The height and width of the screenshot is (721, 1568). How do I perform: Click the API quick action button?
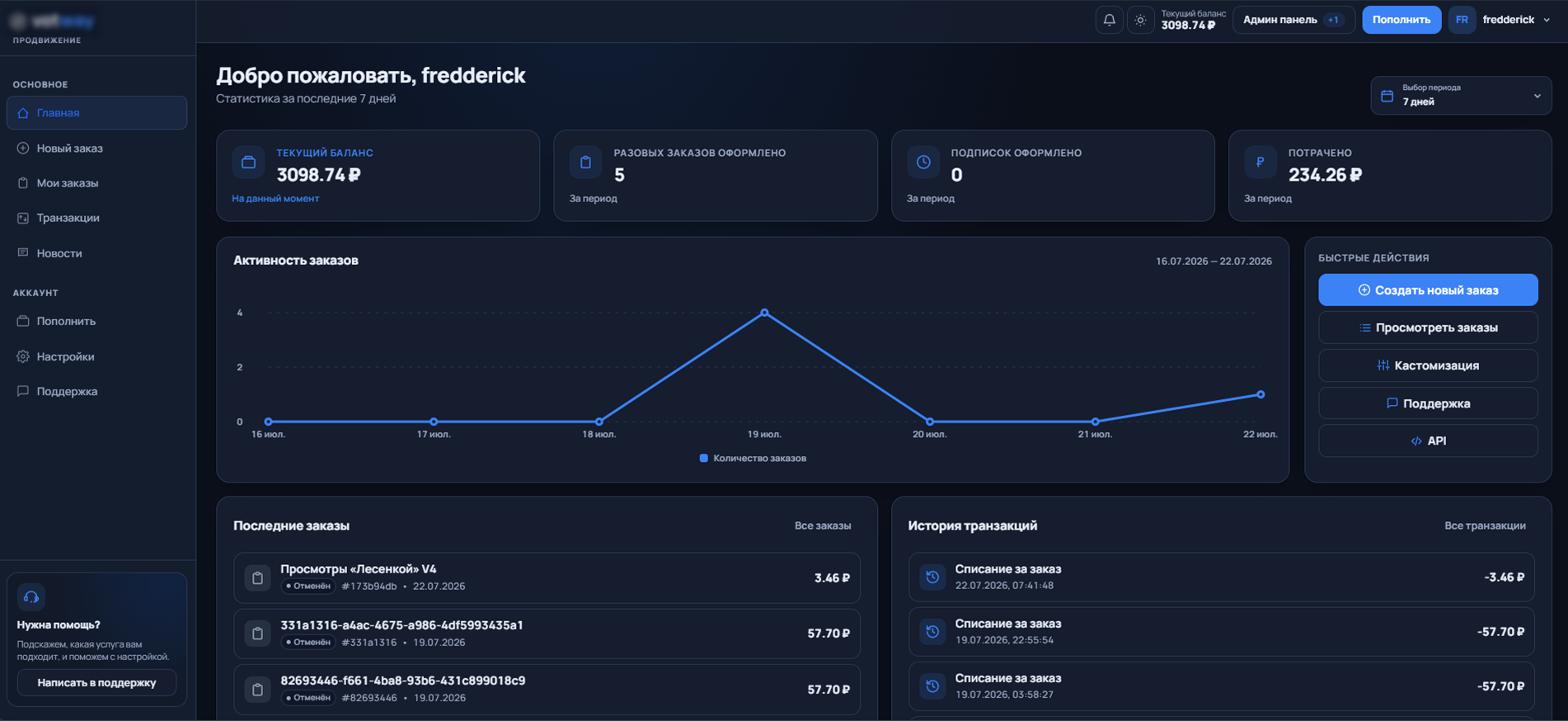click(x=1428, y=441)
